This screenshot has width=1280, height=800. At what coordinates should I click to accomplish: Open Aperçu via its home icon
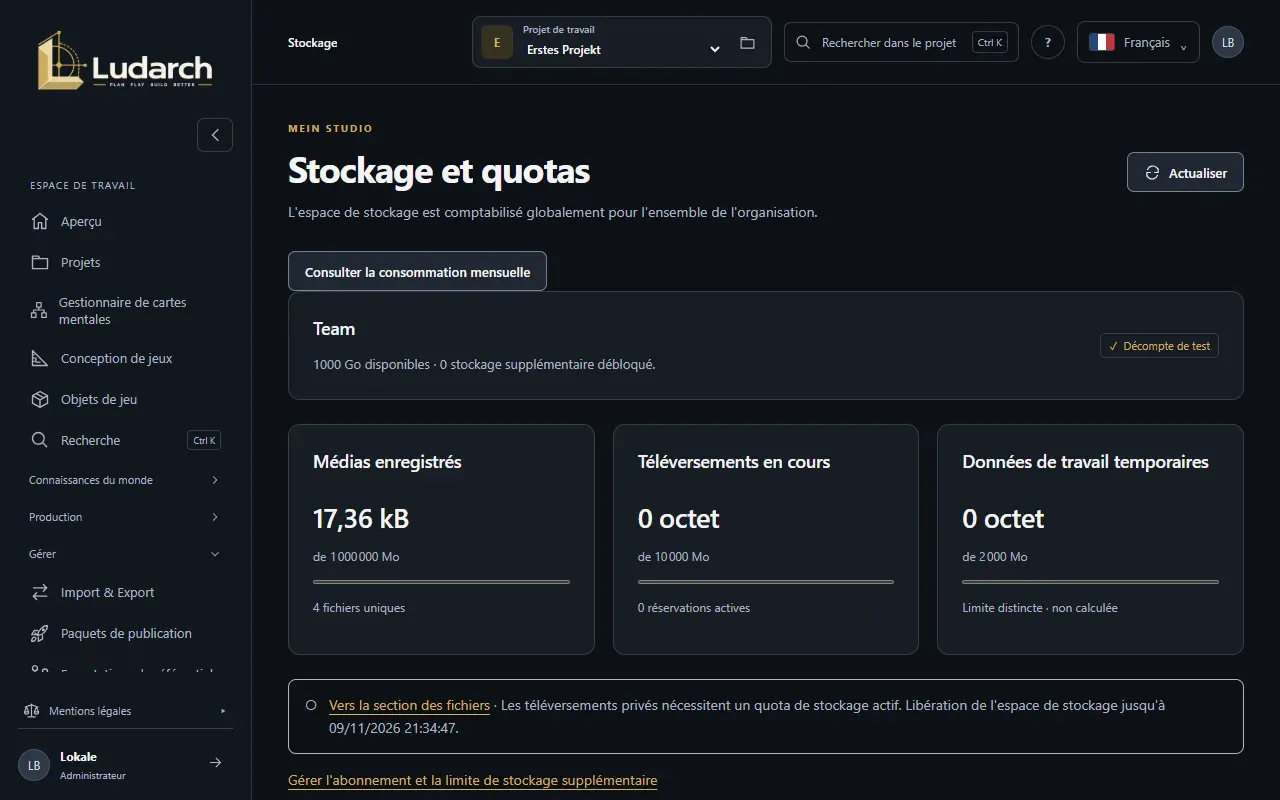(40, 221)
